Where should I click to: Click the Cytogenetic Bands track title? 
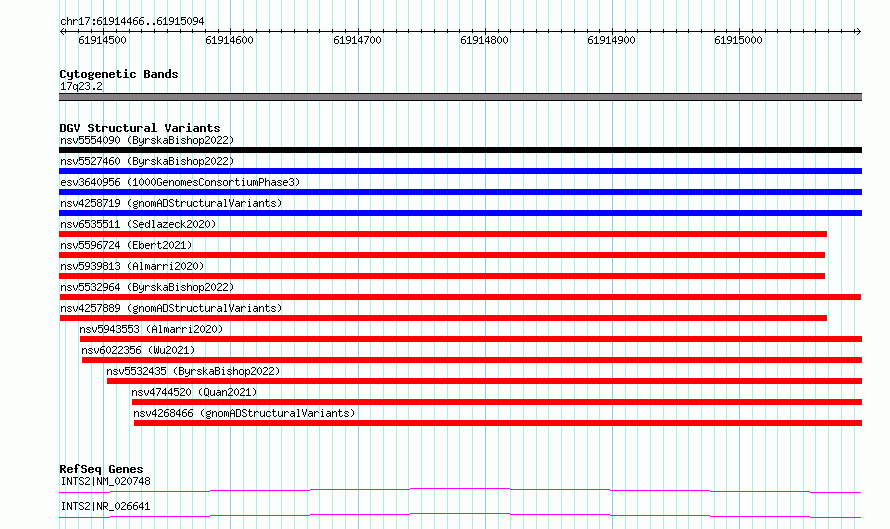(x=119, y=74)
